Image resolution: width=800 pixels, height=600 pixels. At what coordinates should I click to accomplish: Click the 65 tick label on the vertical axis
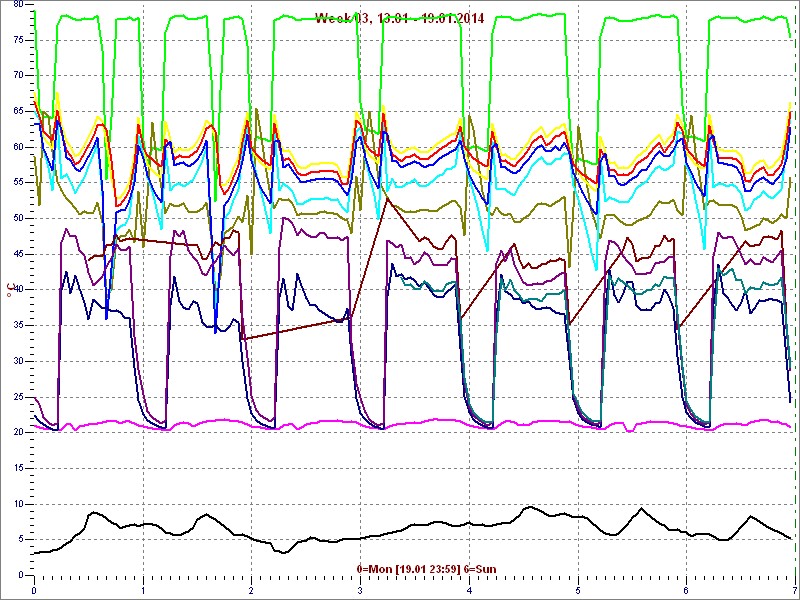click(x=18, y=111)
